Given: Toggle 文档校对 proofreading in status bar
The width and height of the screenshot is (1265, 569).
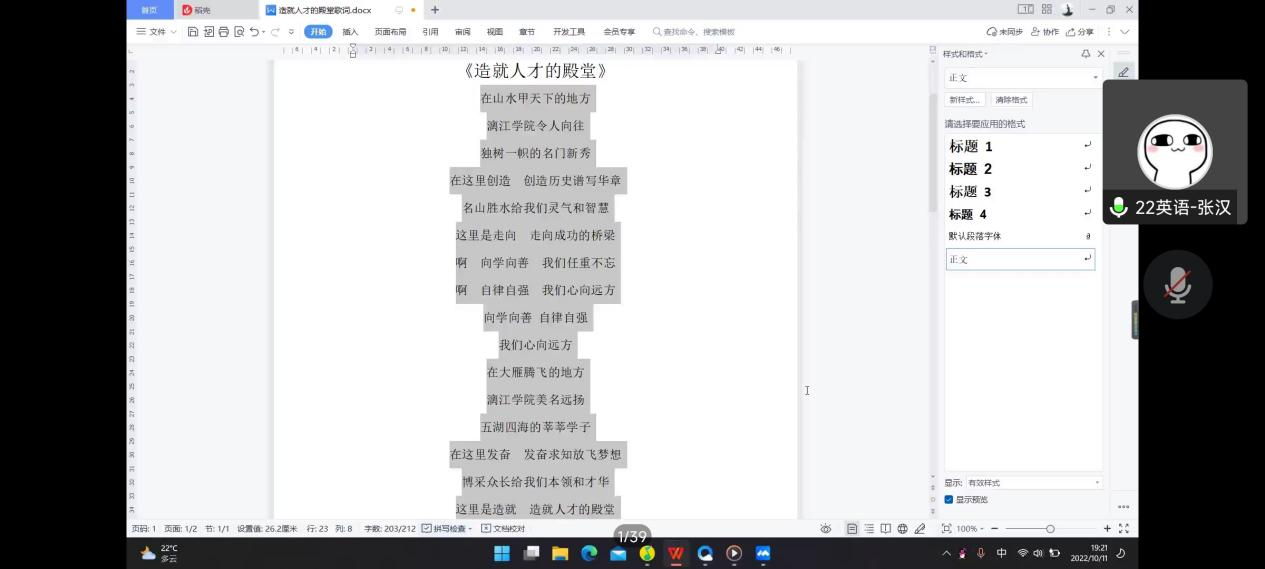Looking at the screenshot, I should point(504,529).
